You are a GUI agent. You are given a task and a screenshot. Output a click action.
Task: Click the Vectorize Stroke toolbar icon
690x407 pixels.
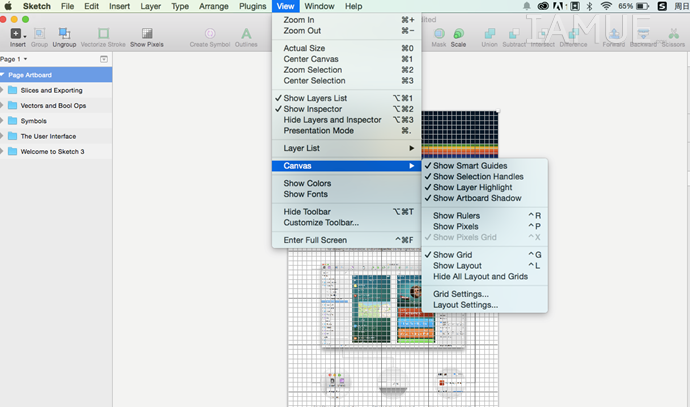coord(103,33)
